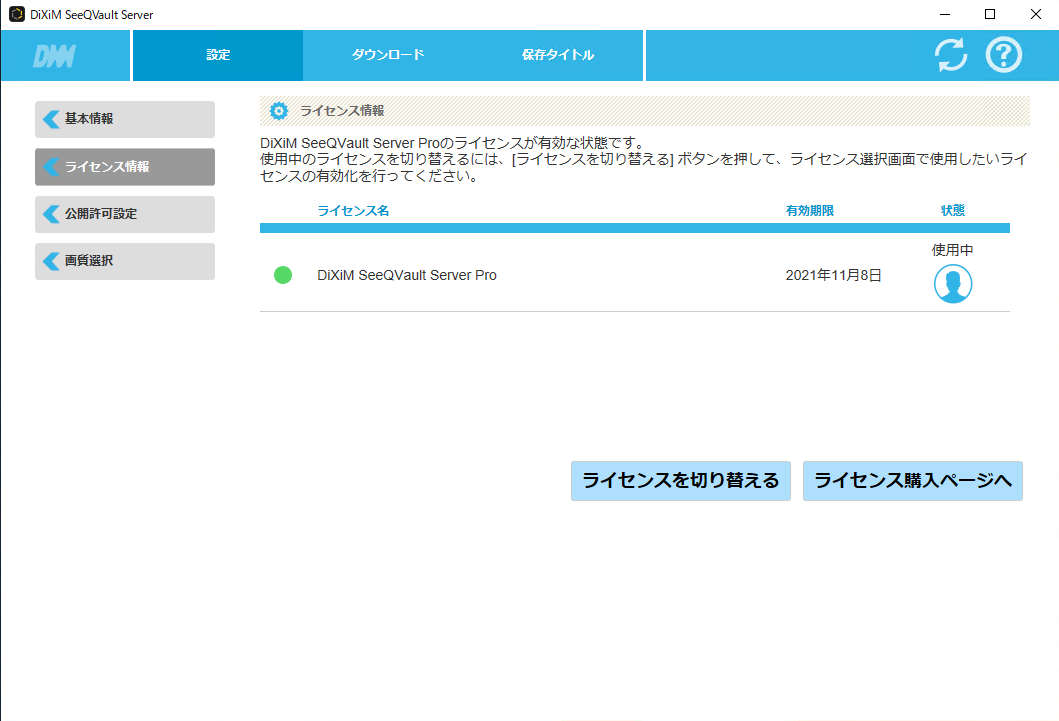
Task: Click the DiXiM logo in header
Action: (x=54, y=56)
